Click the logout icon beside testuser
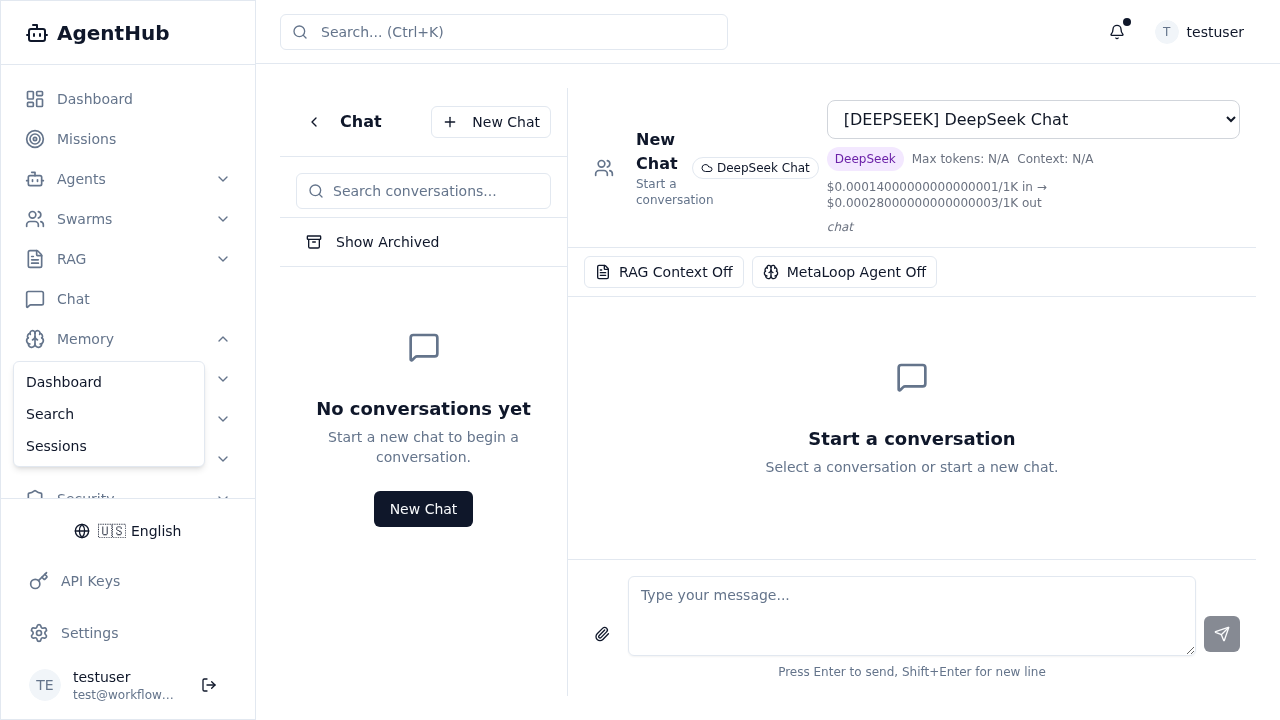The image size is (1280, 720). click(209, 685)
